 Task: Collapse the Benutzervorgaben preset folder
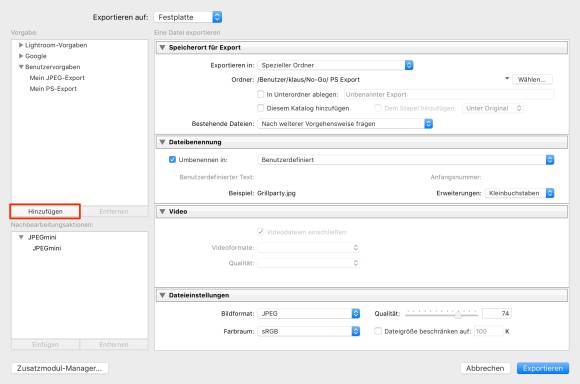click(x=21, y=67)
